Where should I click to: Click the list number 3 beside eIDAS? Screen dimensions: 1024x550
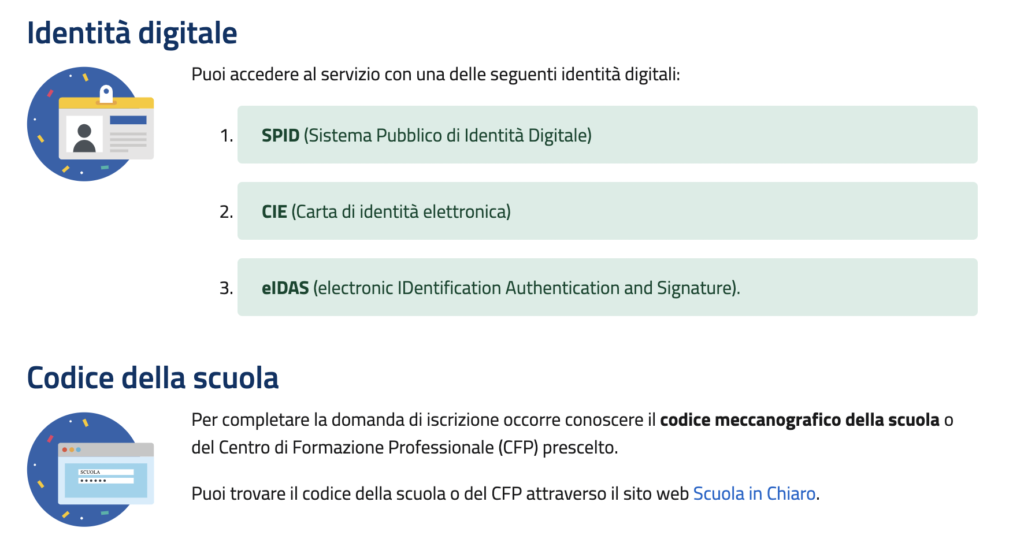tap(226, 288)
